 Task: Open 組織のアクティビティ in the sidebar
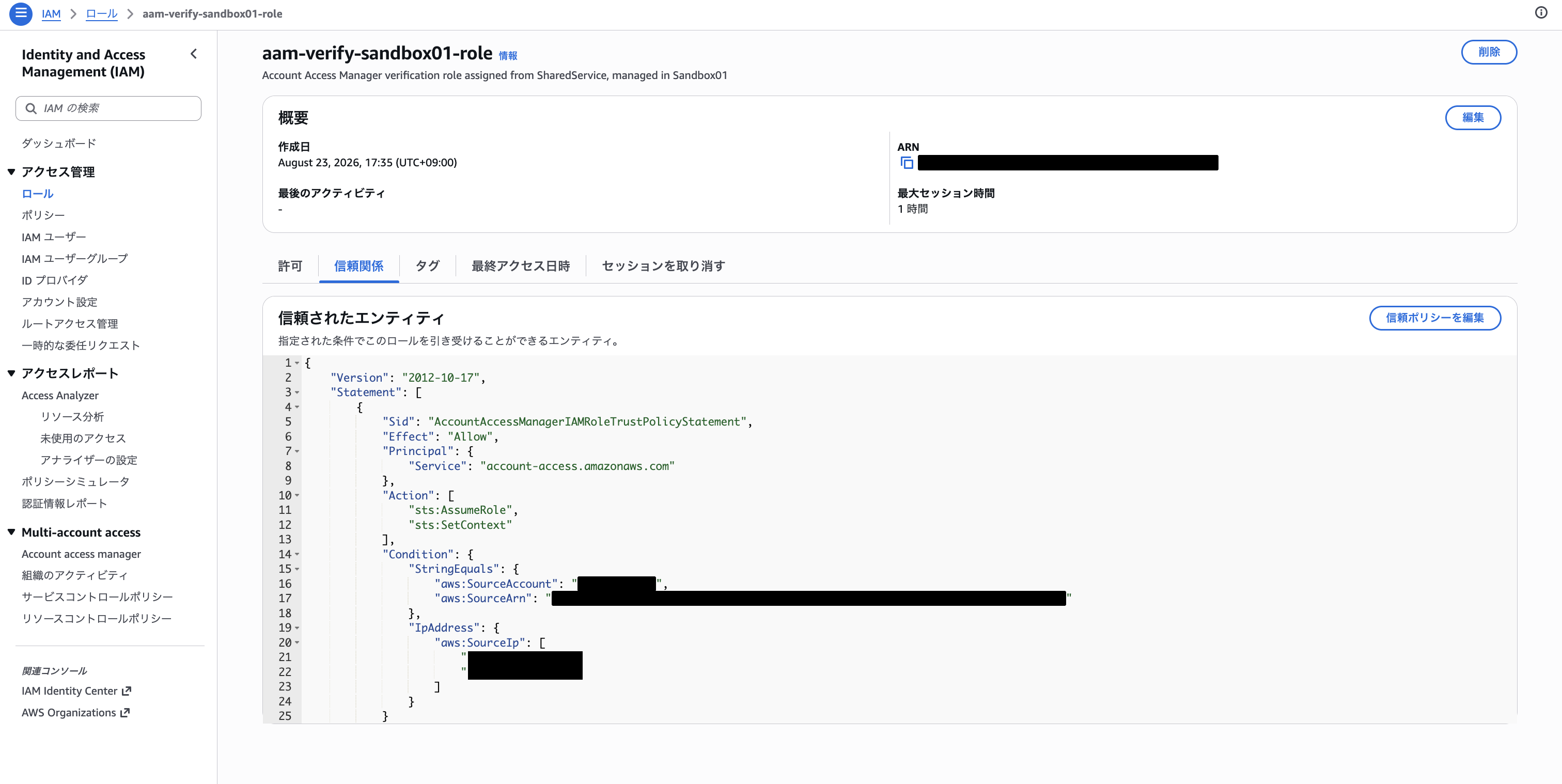tap(74, 575)
